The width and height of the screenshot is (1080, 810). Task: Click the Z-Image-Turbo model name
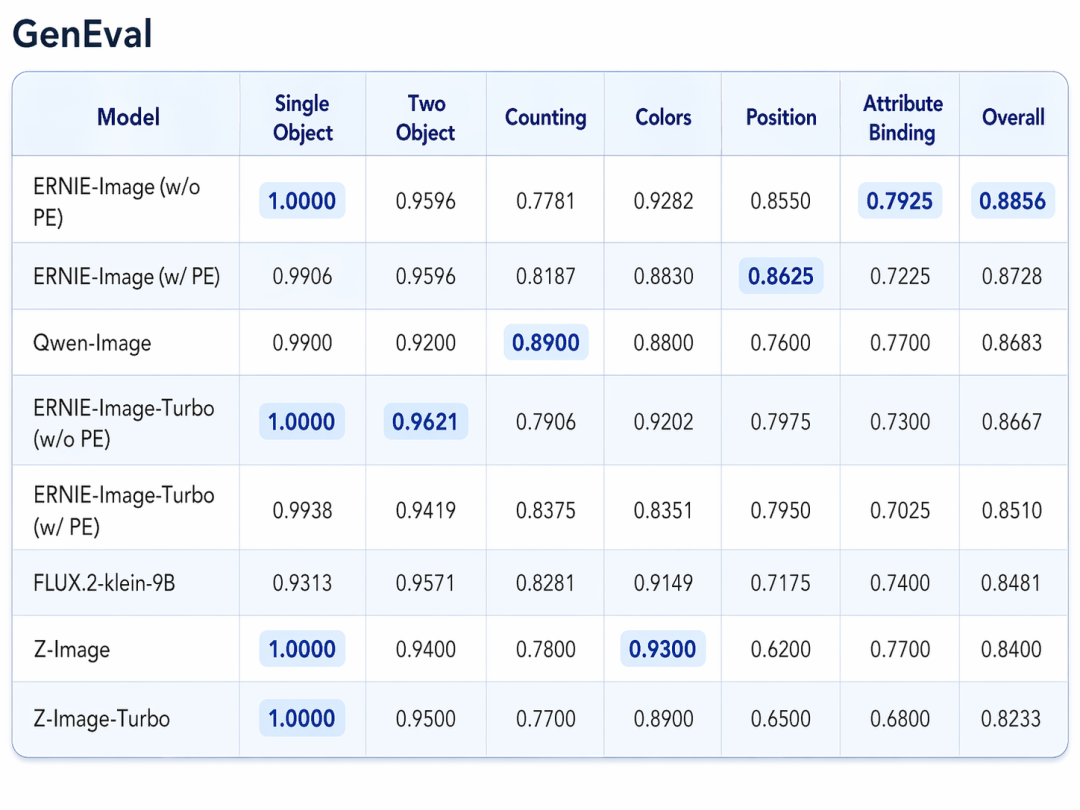click(x=101, y=719)
